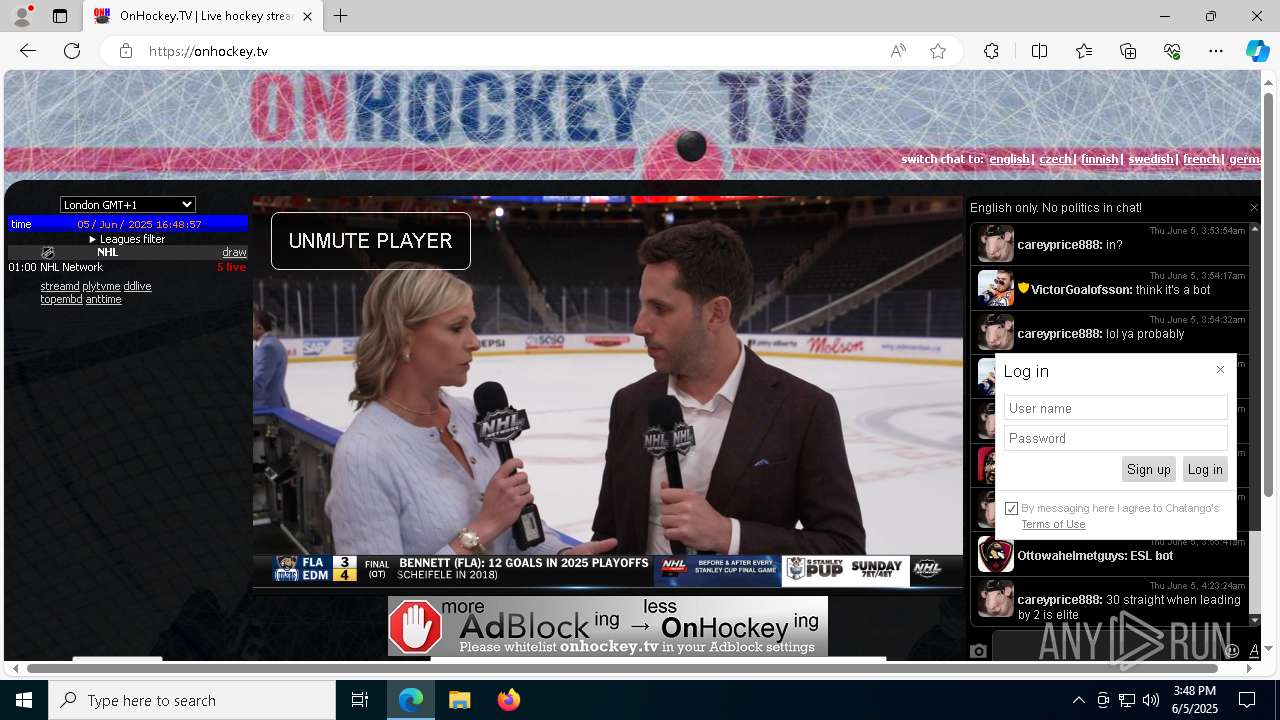
Task: Open Browser essentials icon
Action: coord(1173,51)
